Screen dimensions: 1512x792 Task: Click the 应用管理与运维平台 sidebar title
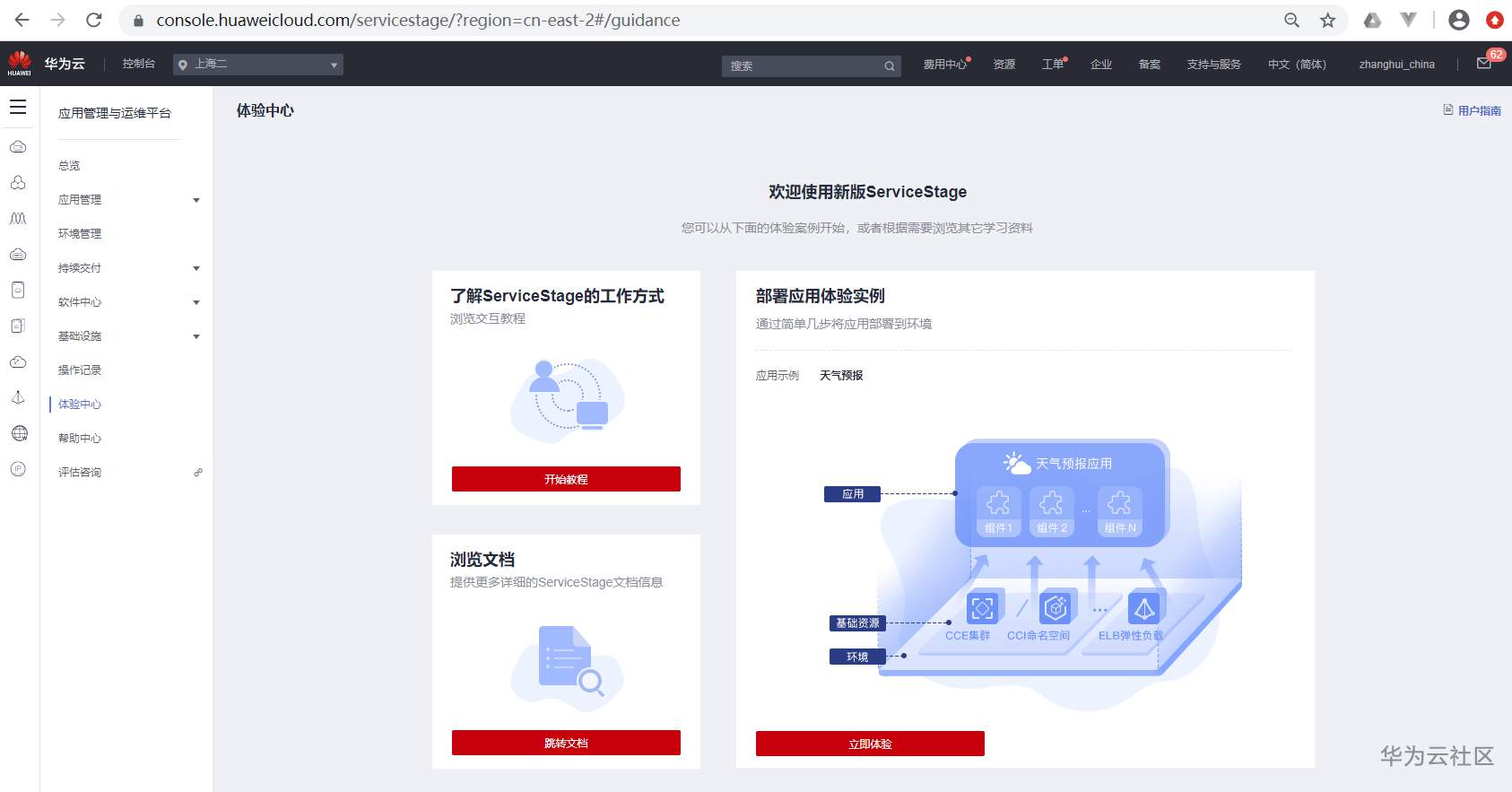click(115, 113)
